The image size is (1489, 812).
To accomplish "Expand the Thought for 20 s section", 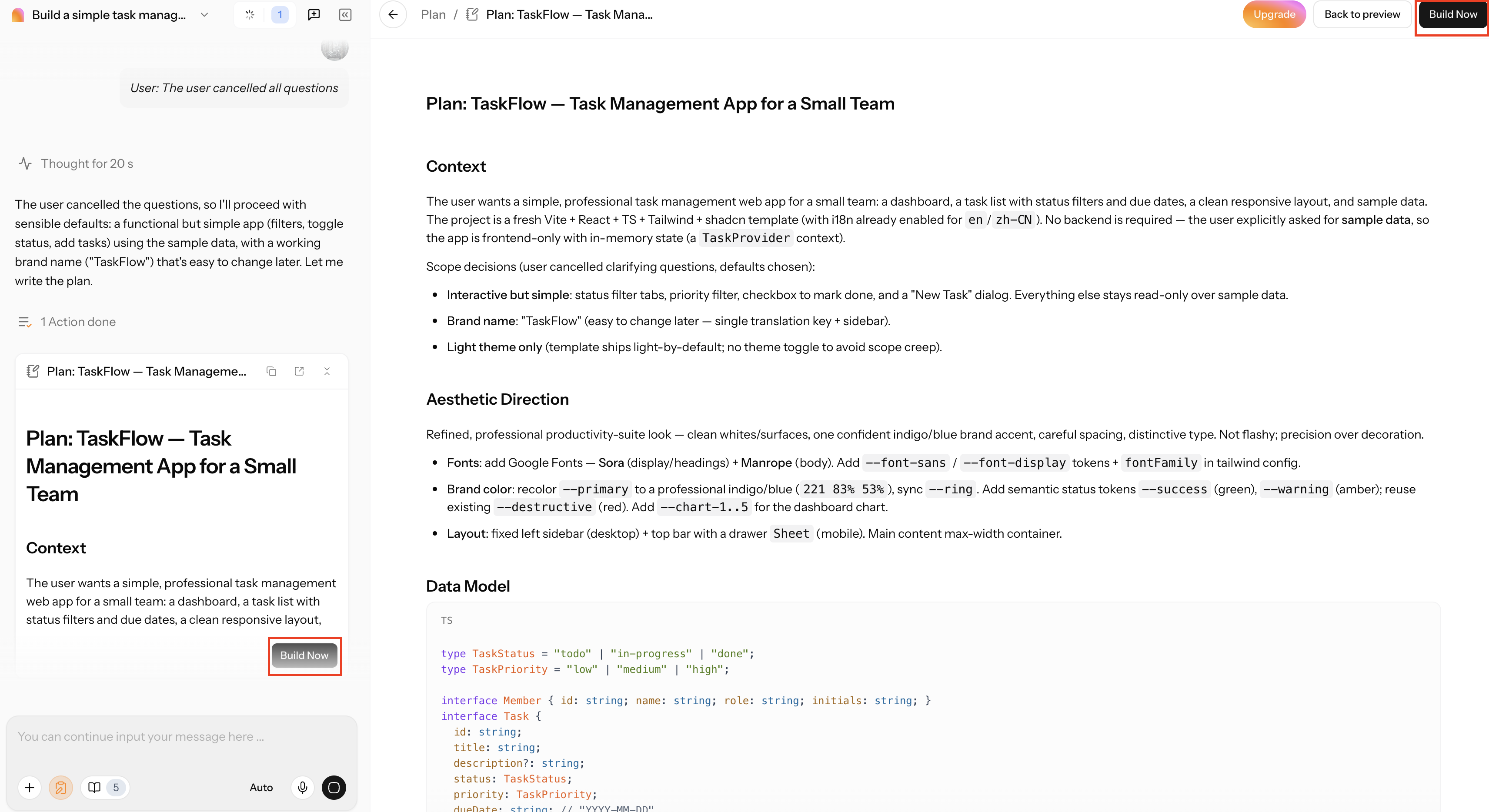I will point(76,163).
